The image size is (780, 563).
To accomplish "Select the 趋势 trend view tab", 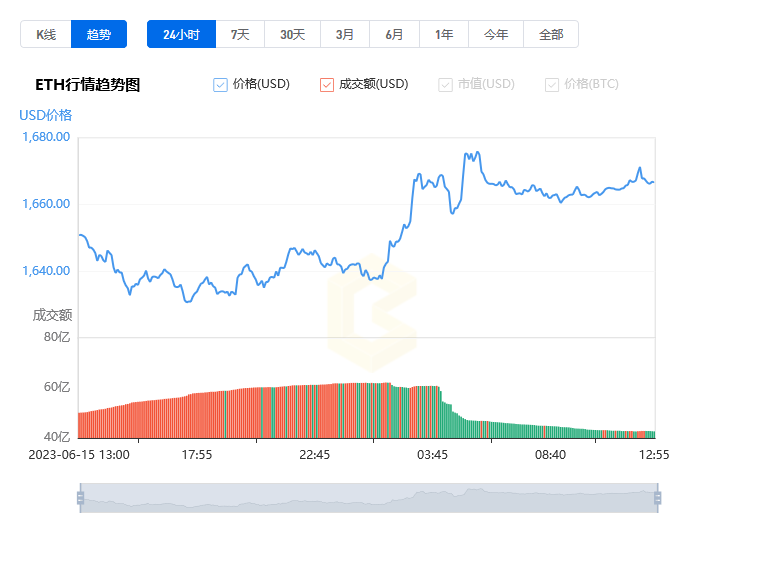I will (x=98, y=34).
